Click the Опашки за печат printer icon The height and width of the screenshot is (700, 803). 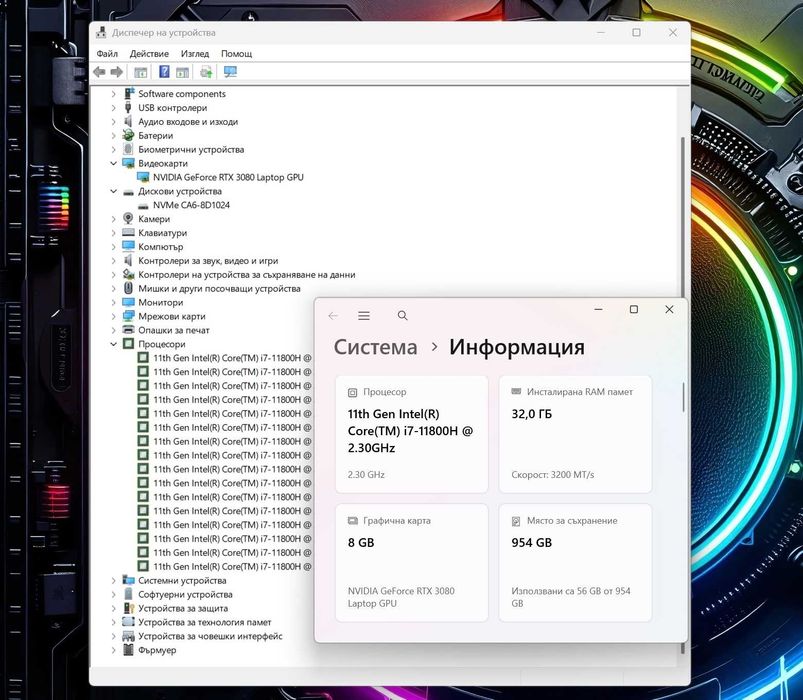tap(128, 330)
